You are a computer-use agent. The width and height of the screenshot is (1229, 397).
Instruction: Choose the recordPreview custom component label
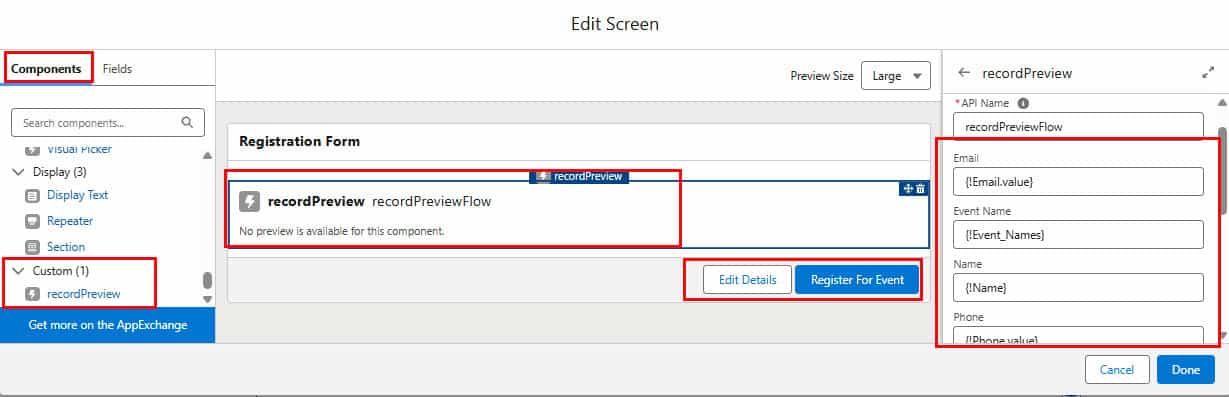[84, 294]
